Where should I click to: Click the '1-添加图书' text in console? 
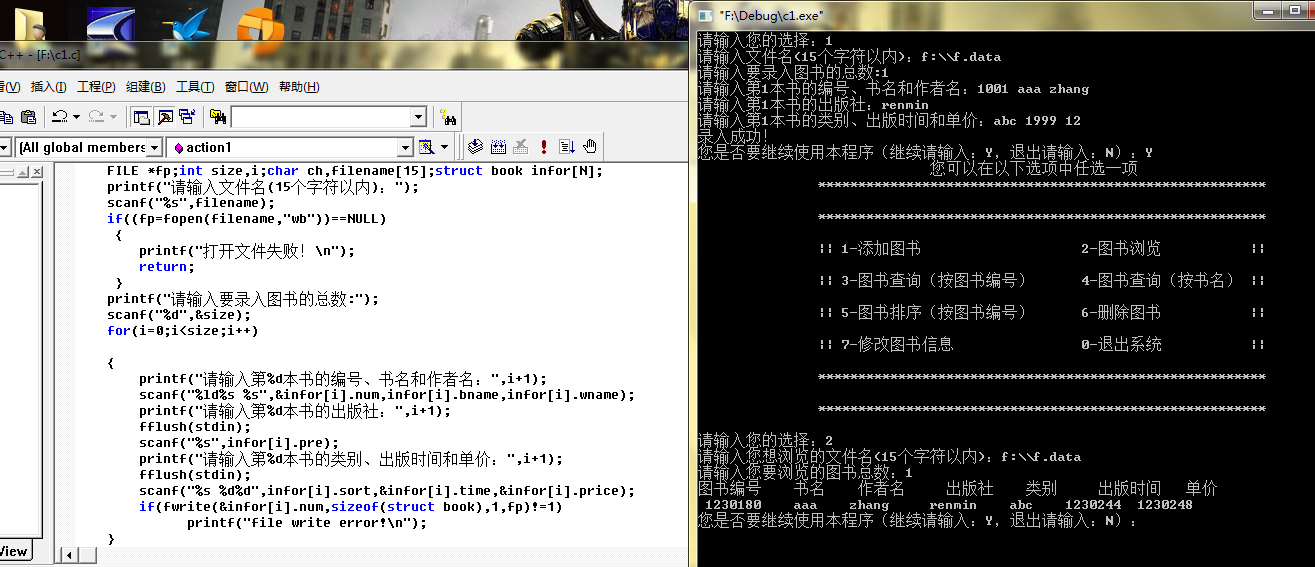pyautogui.click(x=880, y=249)
